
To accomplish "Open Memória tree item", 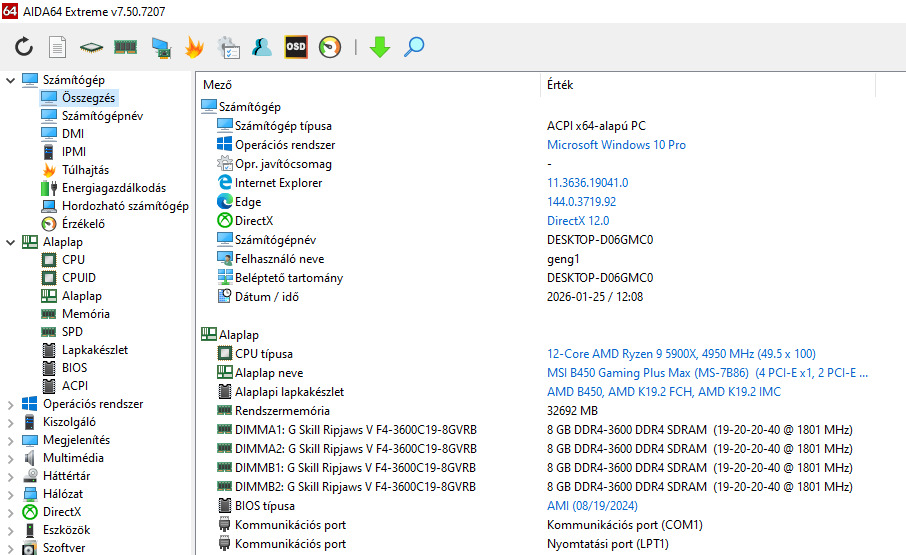I will click(86, 314).
